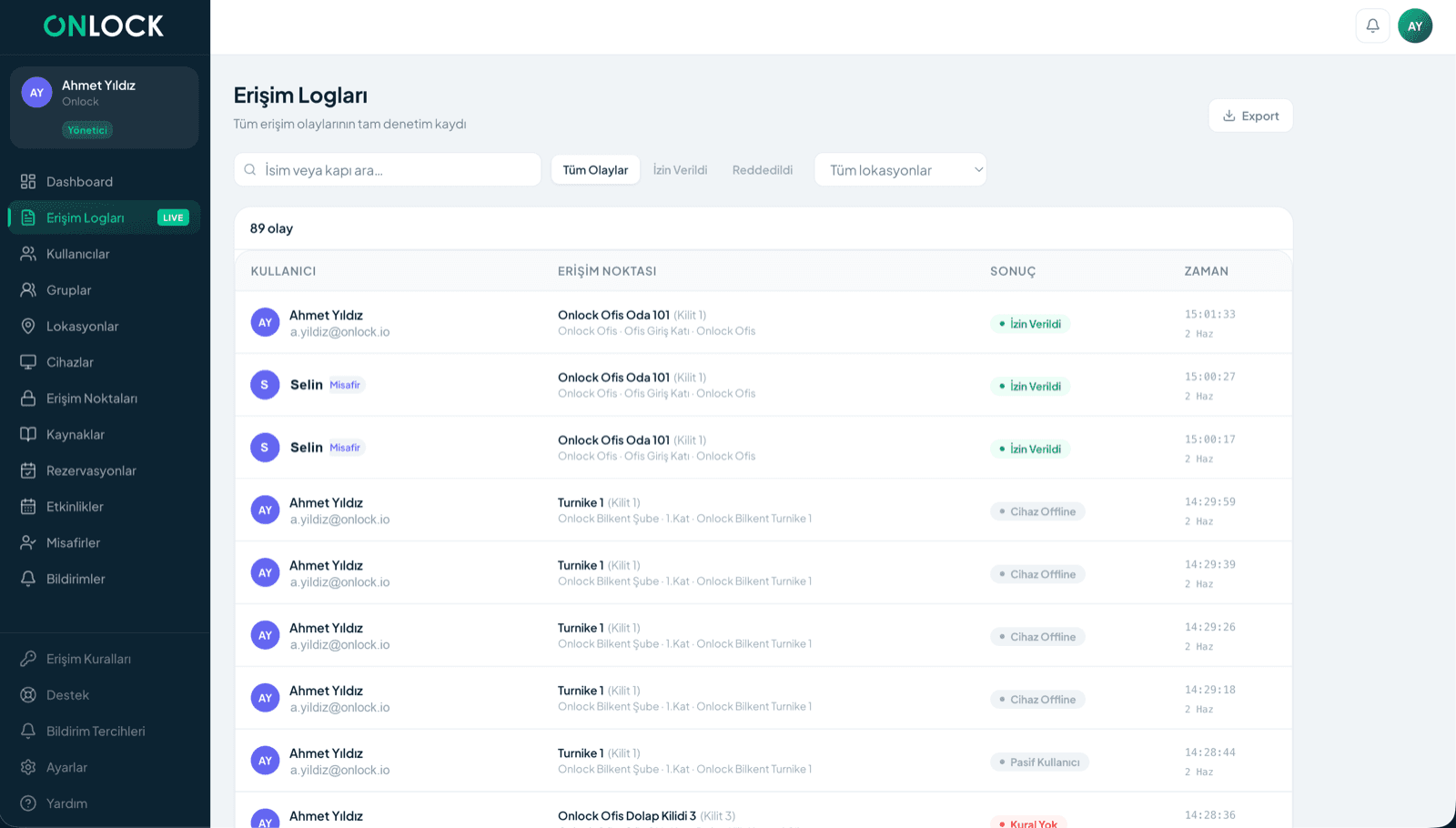Click the Dashboard sidebar icon
Image resolution: width=1456 pixels, height=828 pixels.
[x=28, y=181]
